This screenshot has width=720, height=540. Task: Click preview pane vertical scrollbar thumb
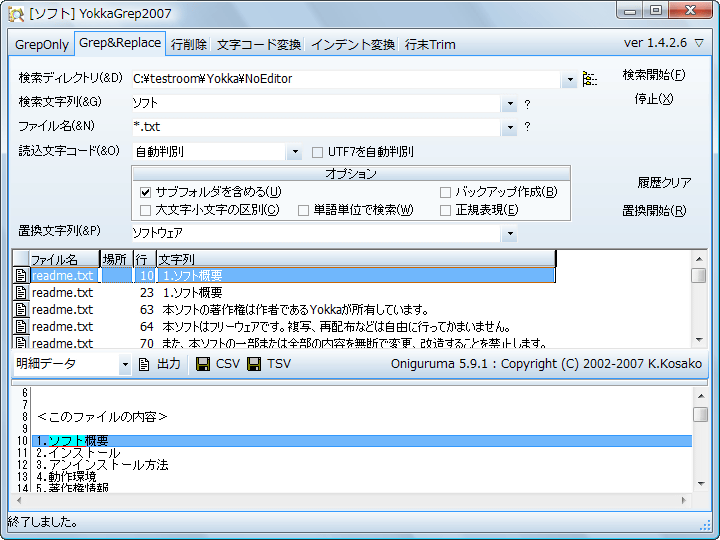point(701,414)
